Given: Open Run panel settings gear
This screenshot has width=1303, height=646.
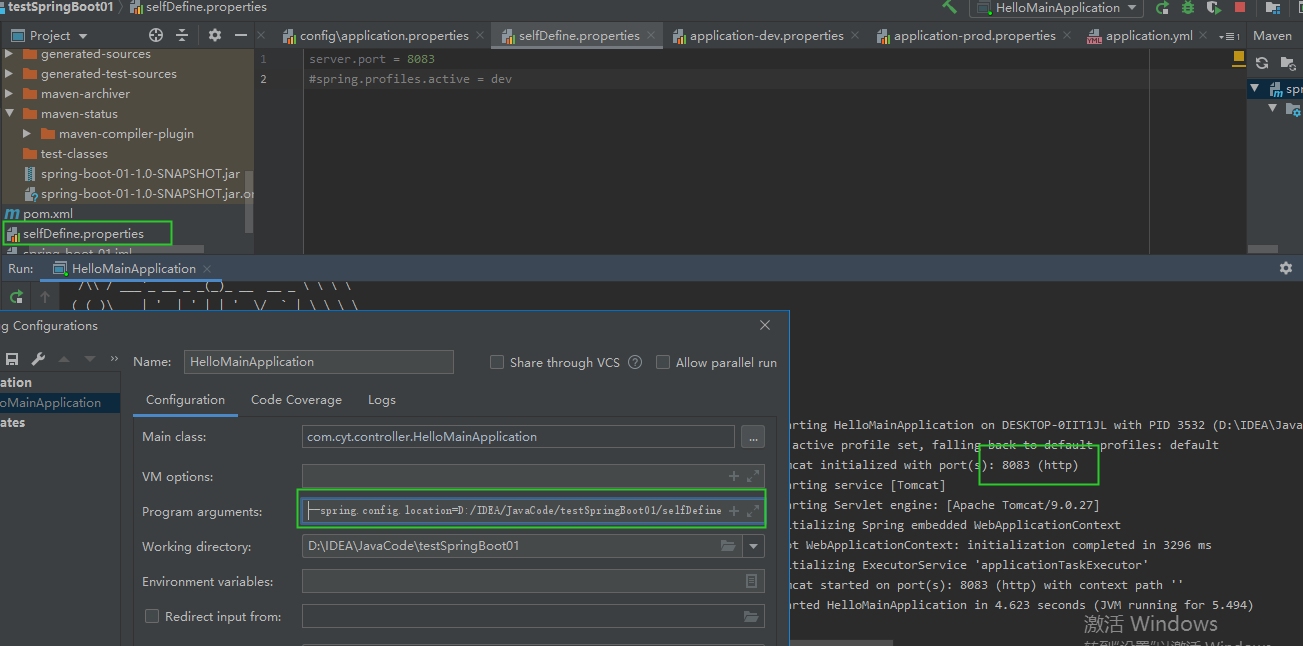Looking at the screenshot, I should click(x=1286, y=268).
